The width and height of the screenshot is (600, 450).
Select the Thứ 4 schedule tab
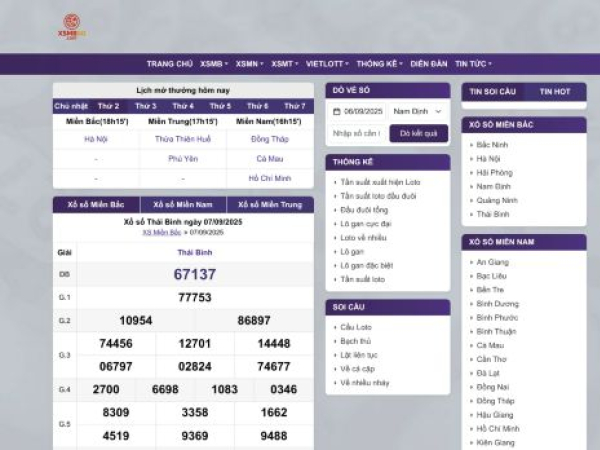tap(183, 106)
